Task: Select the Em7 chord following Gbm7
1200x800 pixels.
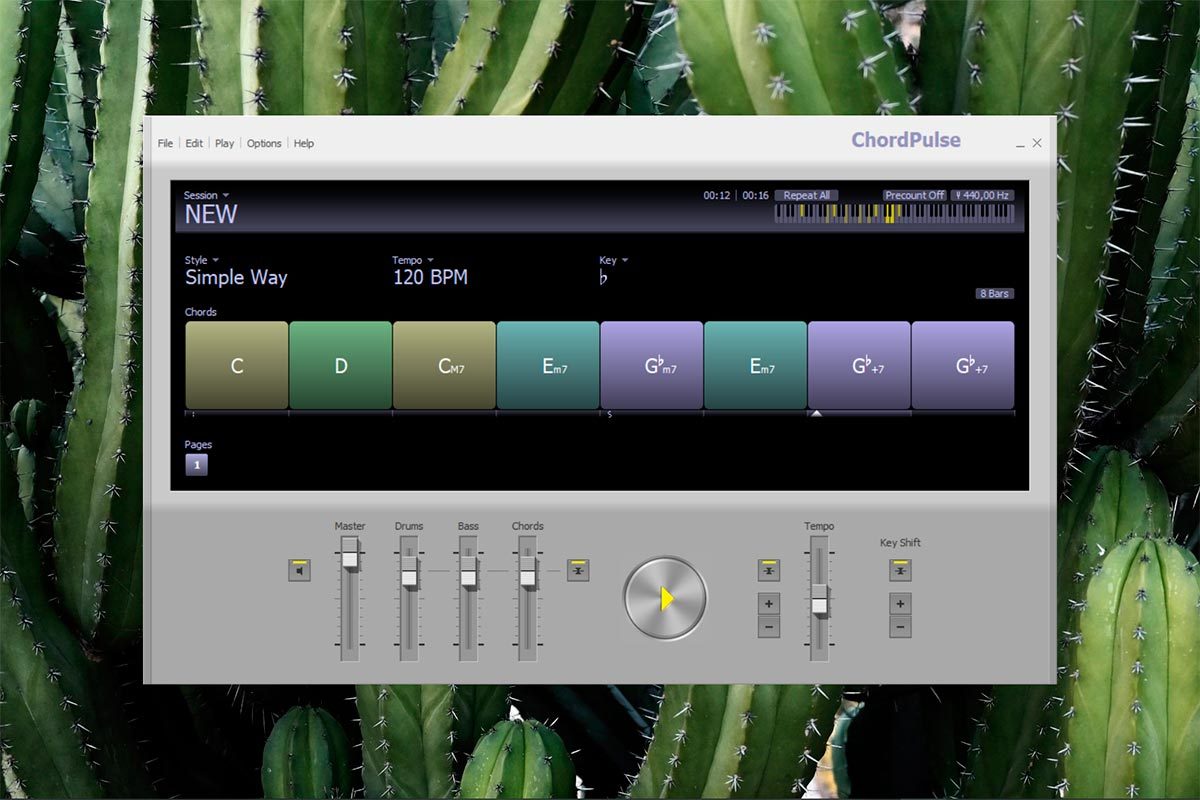Action: tap(756, 365)
